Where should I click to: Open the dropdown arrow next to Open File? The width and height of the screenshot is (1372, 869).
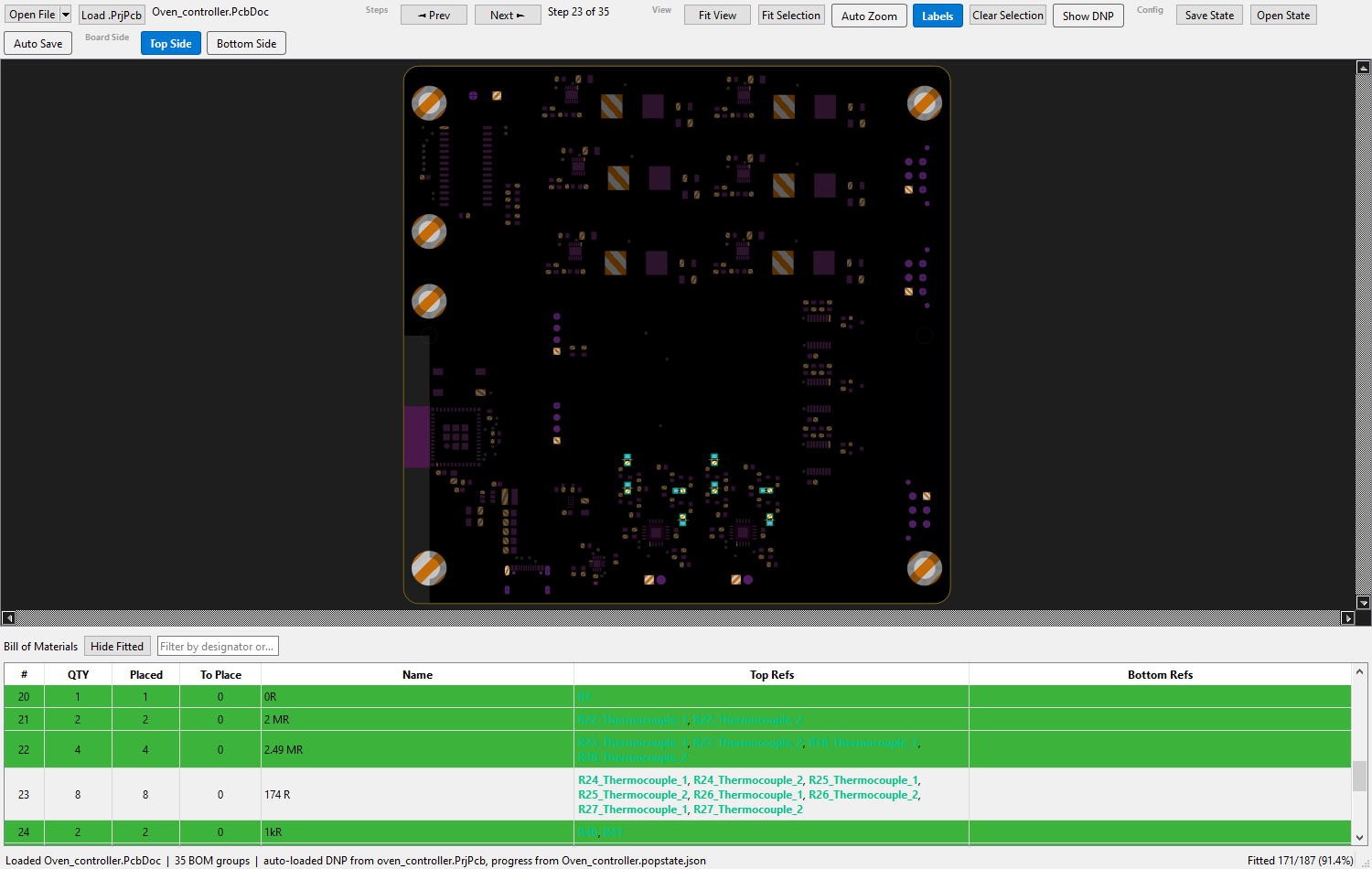click(66, 15)
